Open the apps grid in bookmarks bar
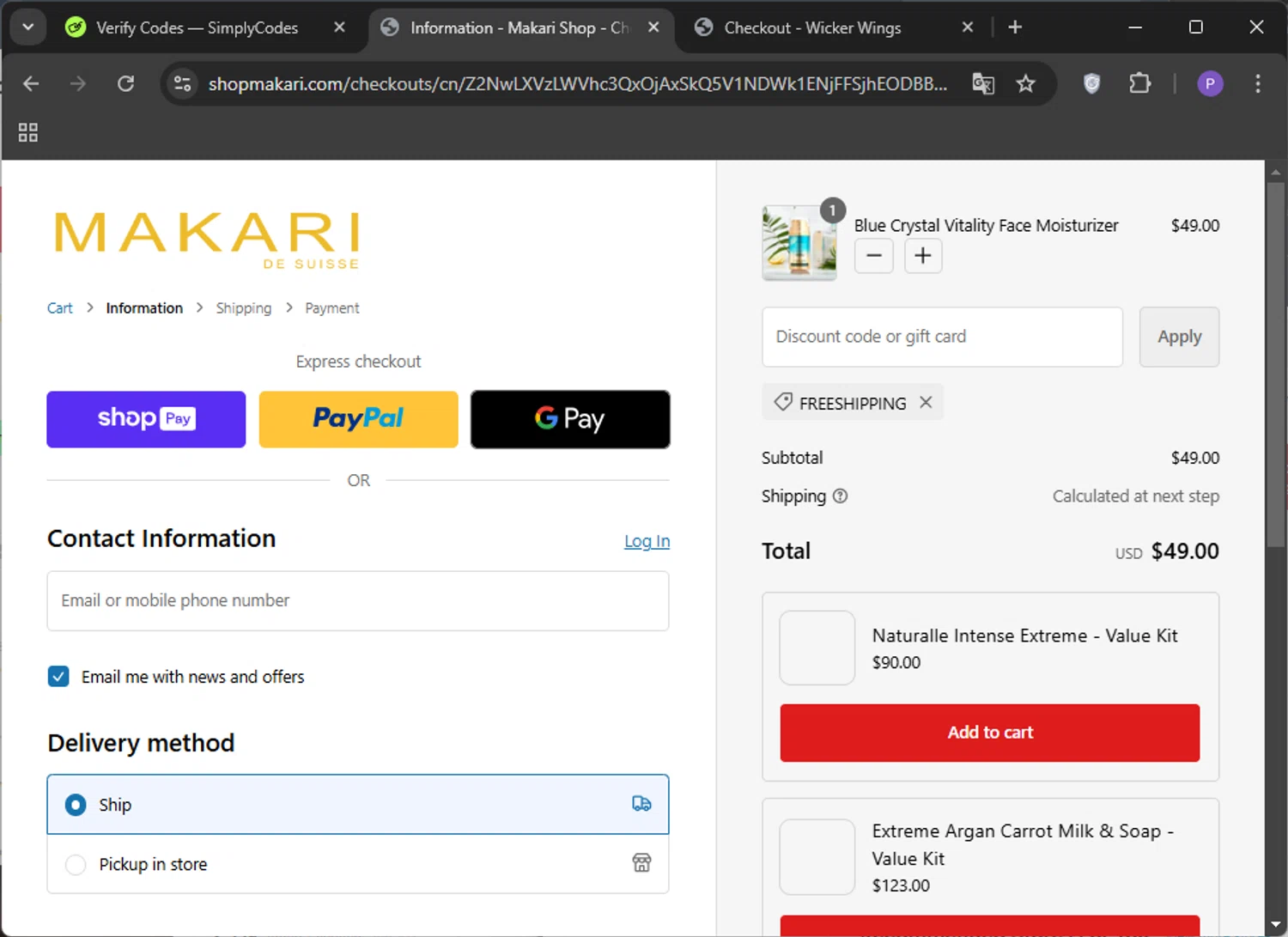 (x=27, y=132)
